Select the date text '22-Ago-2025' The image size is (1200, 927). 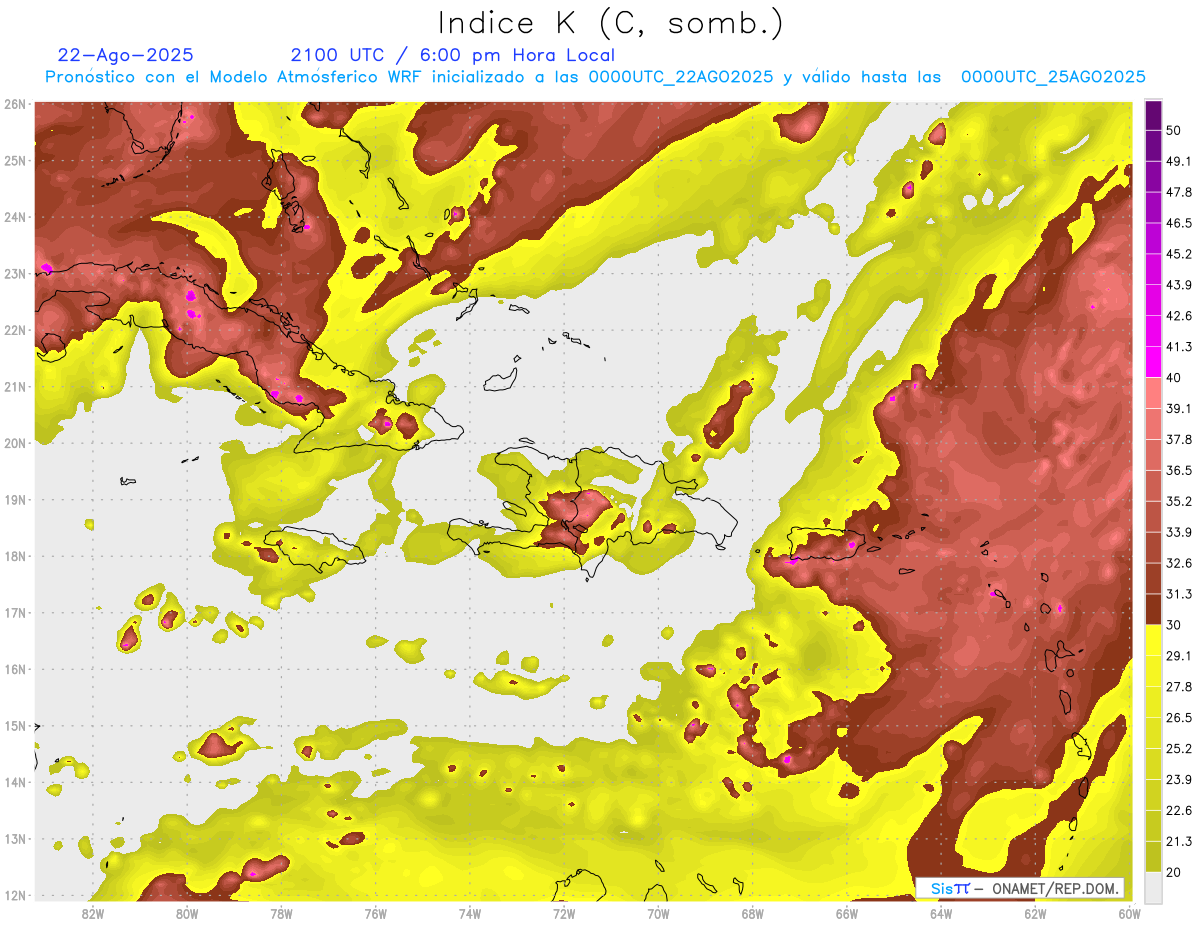[x=125, y=55]
